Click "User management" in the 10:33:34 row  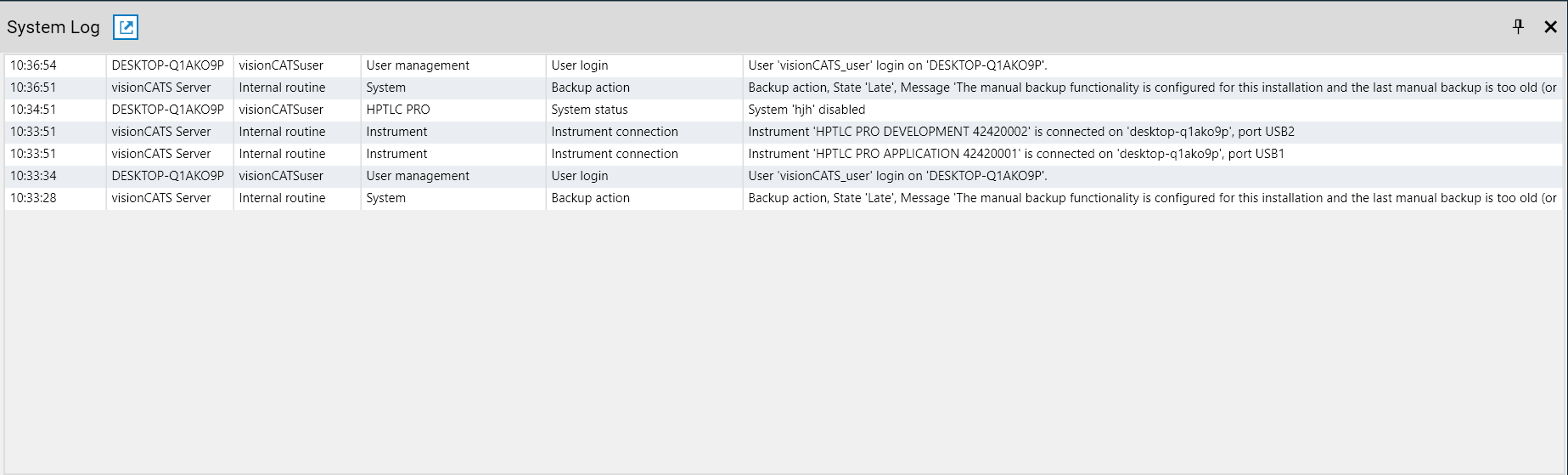pos(418,176)
